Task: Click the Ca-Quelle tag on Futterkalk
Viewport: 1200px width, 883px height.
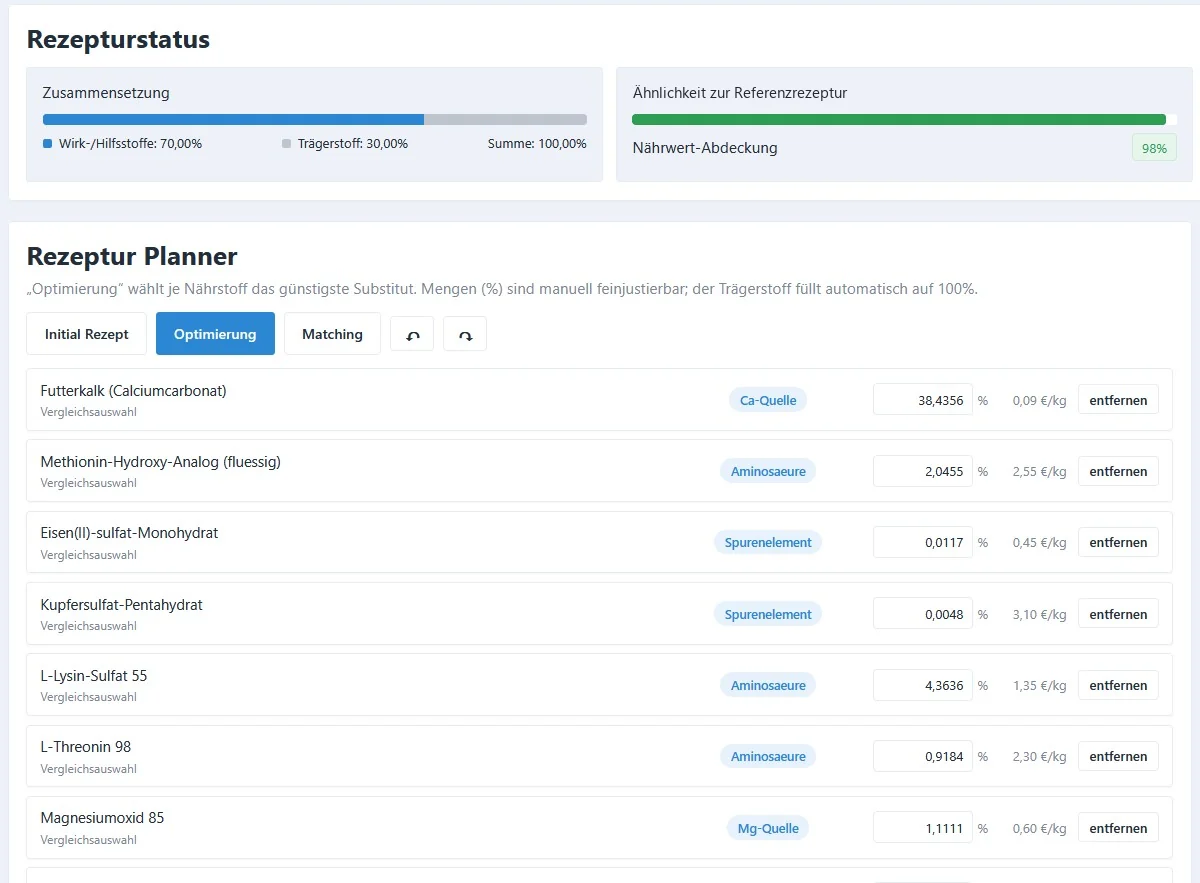Action: tap(767, 400)
